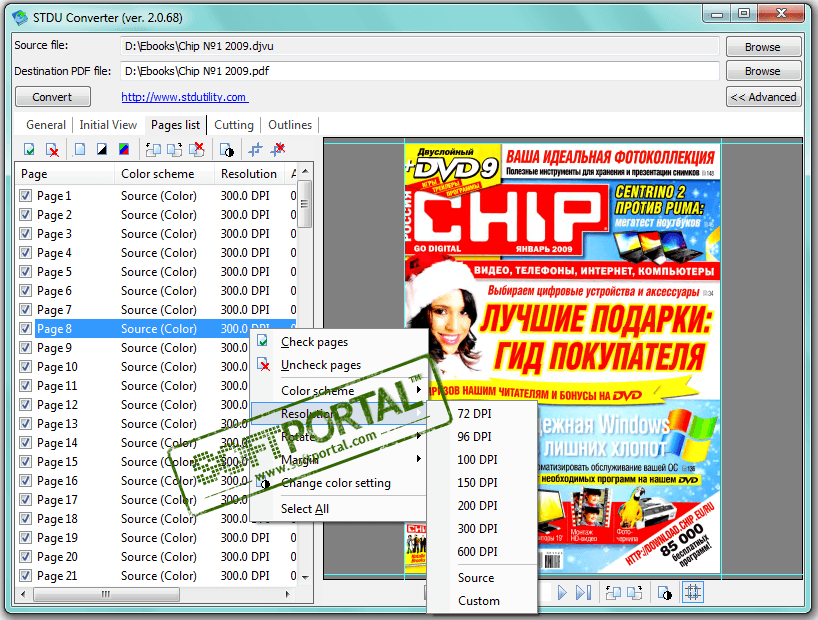This screenshot has height=620, width=818.
Task: Set source color scheme via blank page icon
Action: [x=80, y=150]
